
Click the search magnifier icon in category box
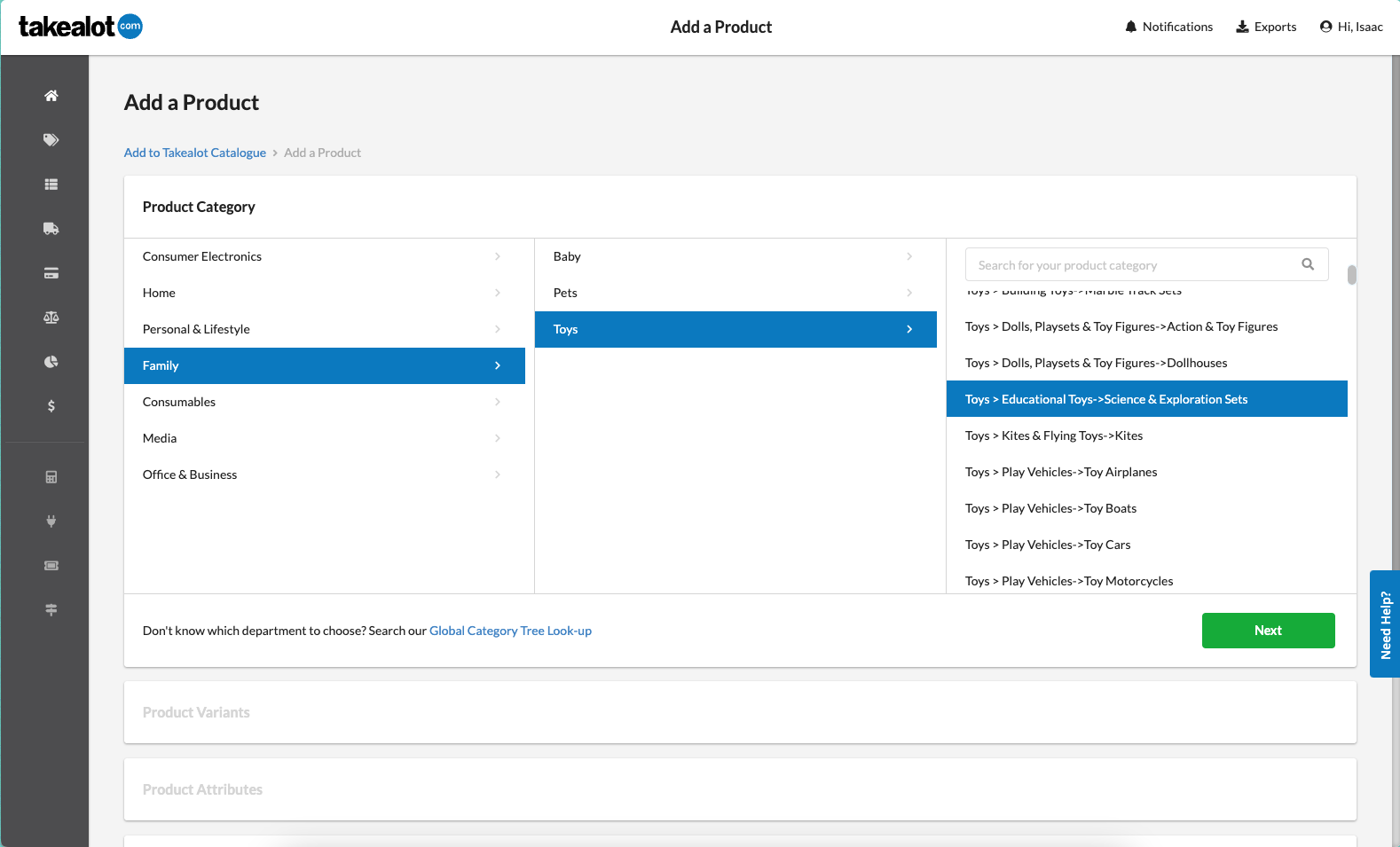click(1308, 264)
